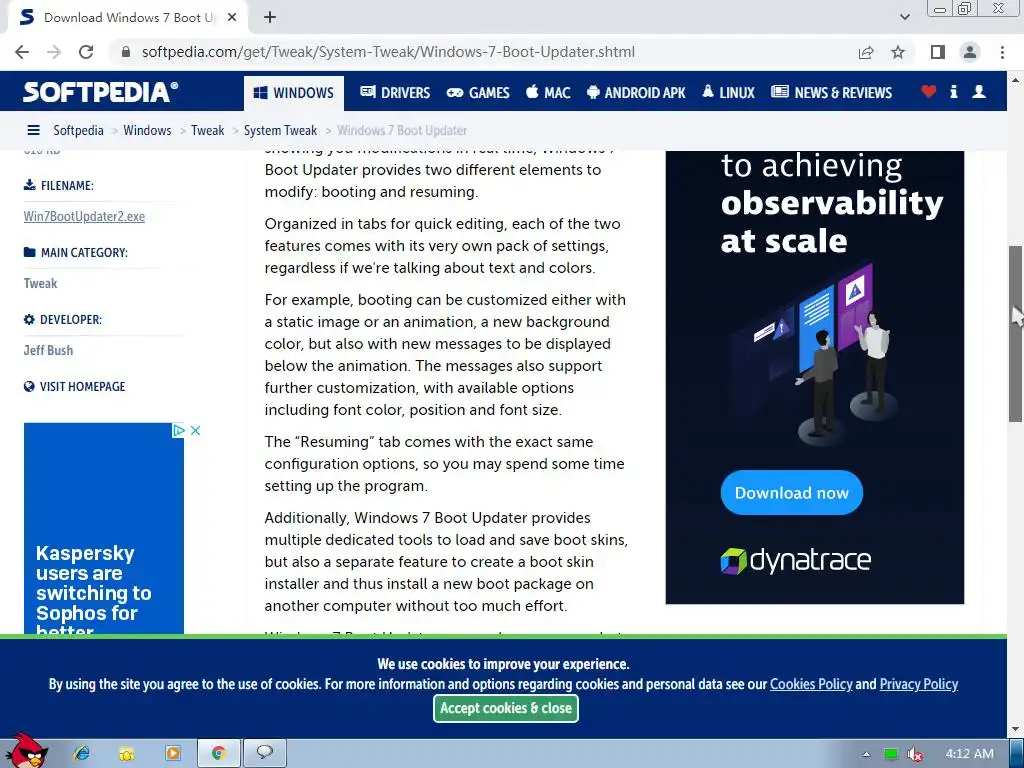The height and width of the screenshot is (768, 1024).
Task: Click the AdChoices icon on sidebar ad
Action: pyautogui.click(x=178, y=430)
